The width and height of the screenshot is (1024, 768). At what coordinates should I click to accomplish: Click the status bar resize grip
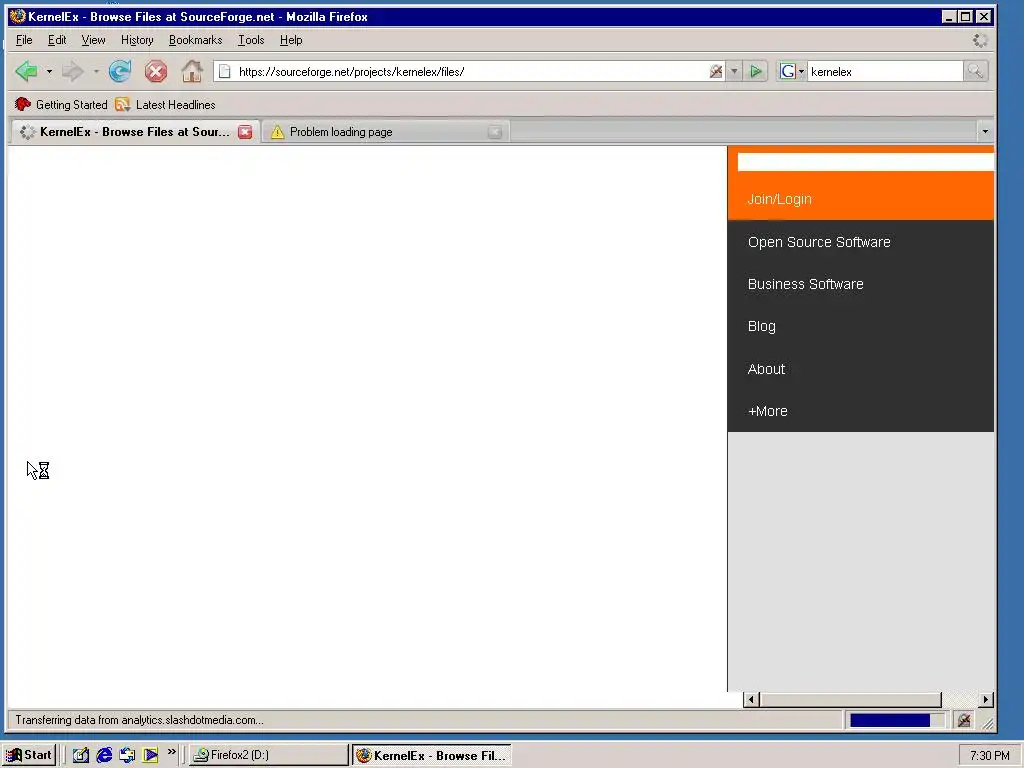click(x=987, y=722)
